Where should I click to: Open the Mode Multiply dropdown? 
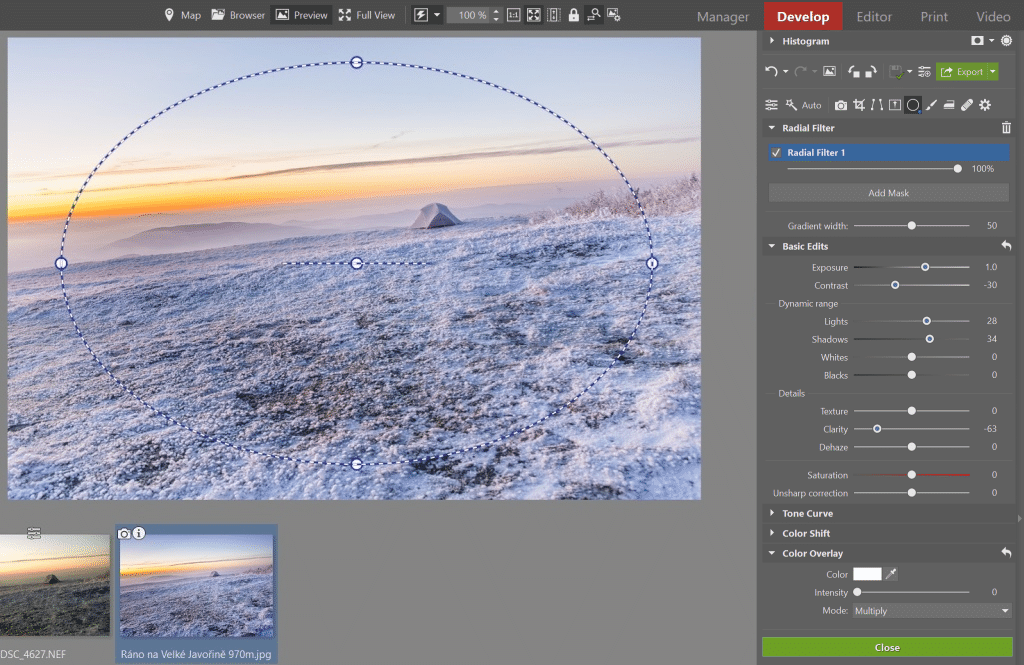click(931, 610)
